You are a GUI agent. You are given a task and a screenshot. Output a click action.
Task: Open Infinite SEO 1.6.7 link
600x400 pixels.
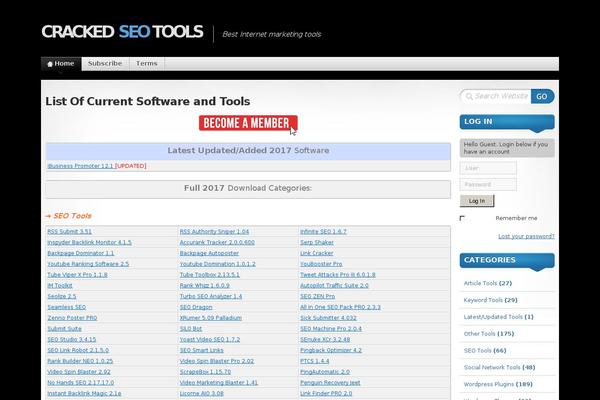(x=323, y=232)
